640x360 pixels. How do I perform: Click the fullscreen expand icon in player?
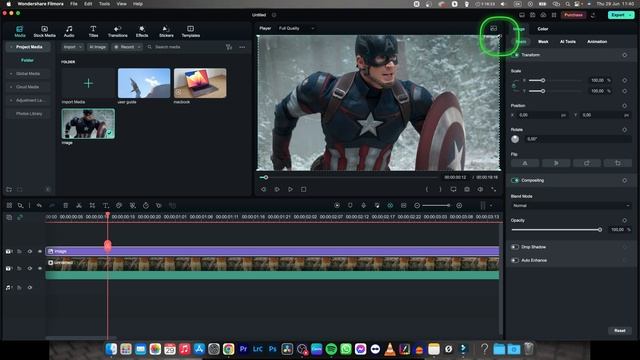tap(493, 189)
